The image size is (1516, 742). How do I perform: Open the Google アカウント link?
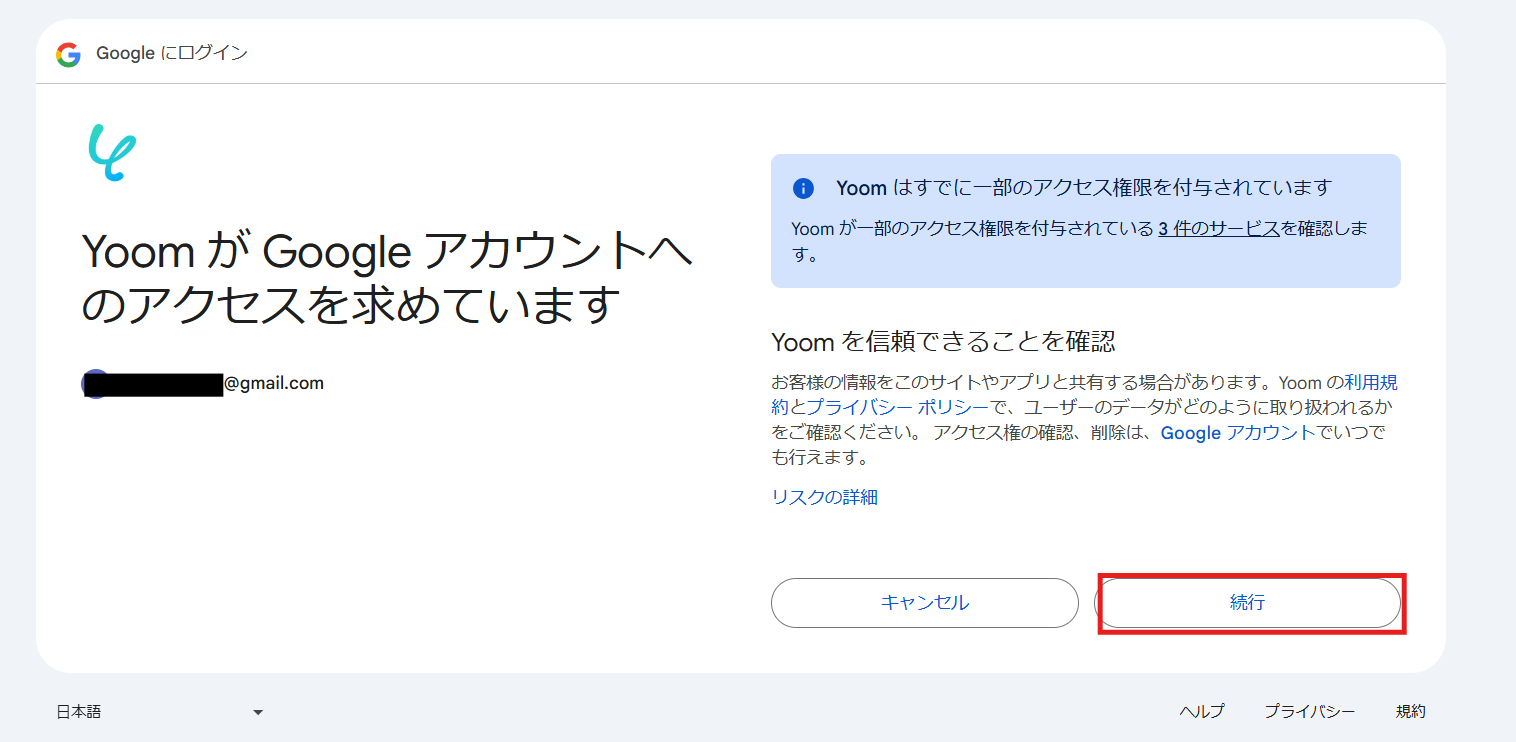(1238, 433)
